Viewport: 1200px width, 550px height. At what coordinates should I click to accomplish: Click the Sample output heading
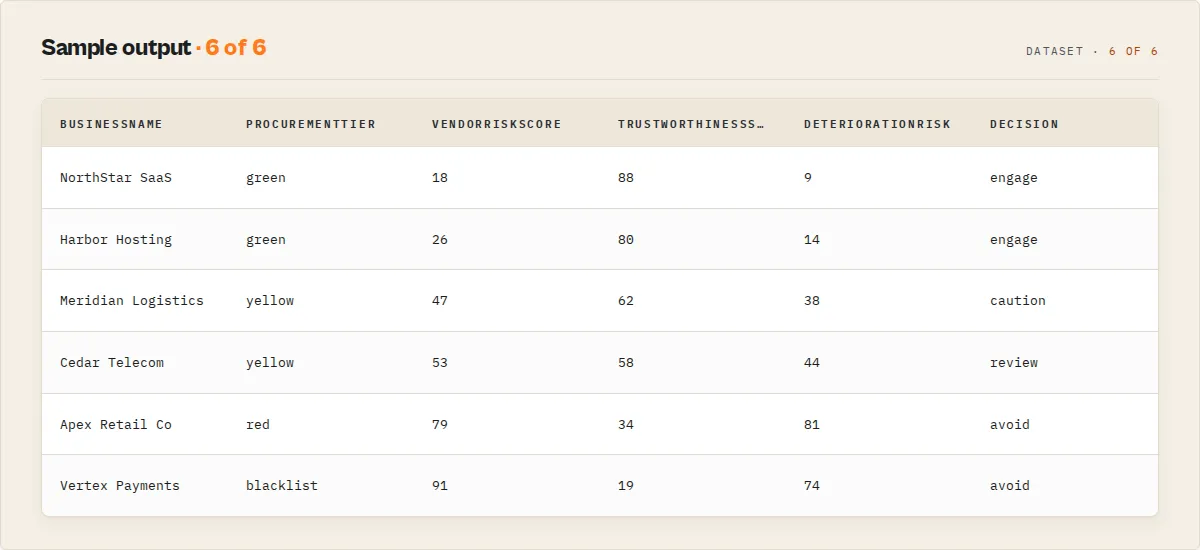pos(116,48)
